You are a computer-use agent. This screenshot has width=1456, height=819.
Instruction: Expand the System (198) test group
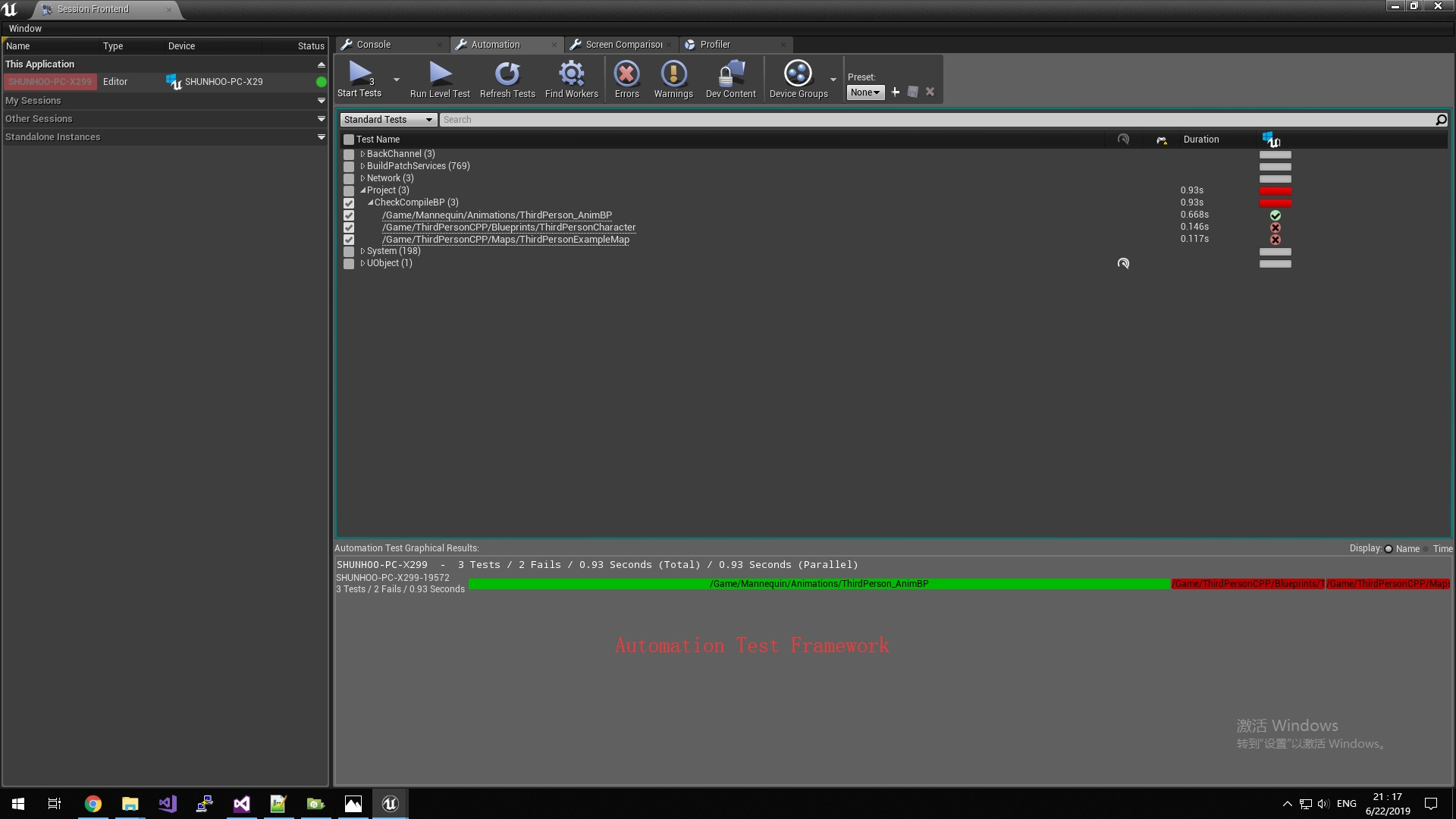362,251
